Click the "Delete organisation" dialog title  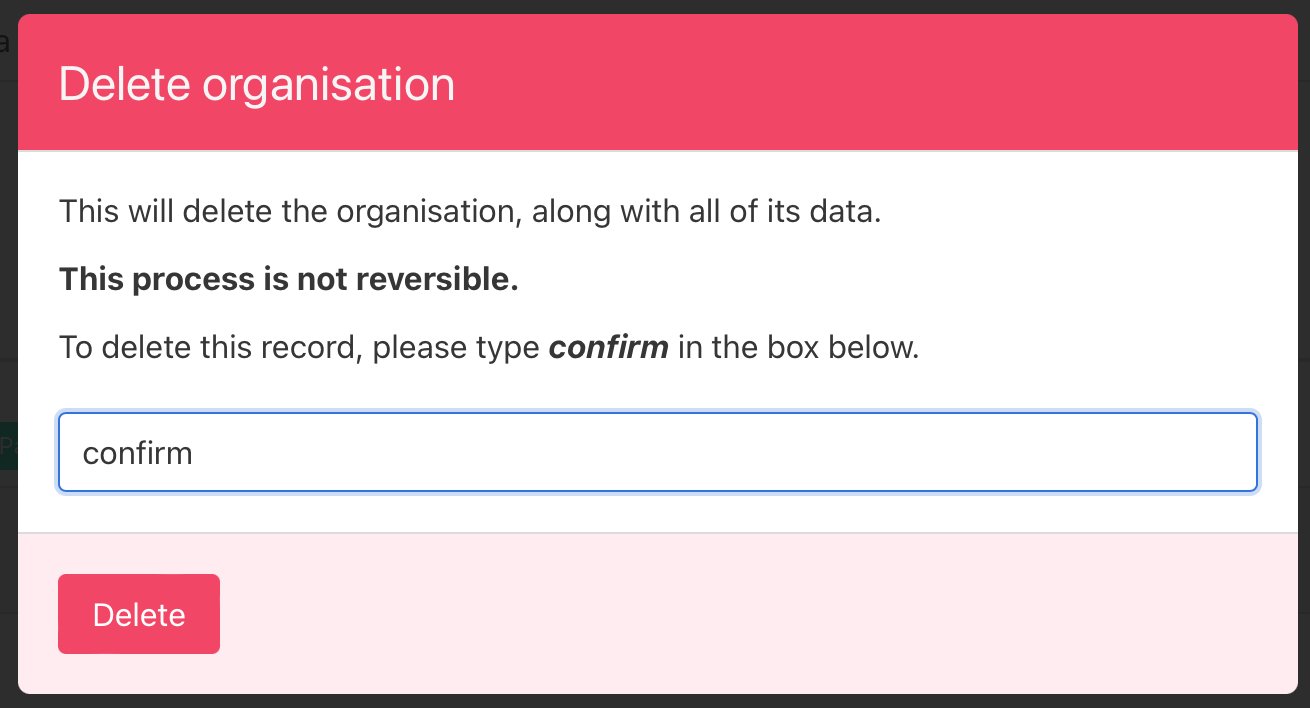click(x=257, y=84)
